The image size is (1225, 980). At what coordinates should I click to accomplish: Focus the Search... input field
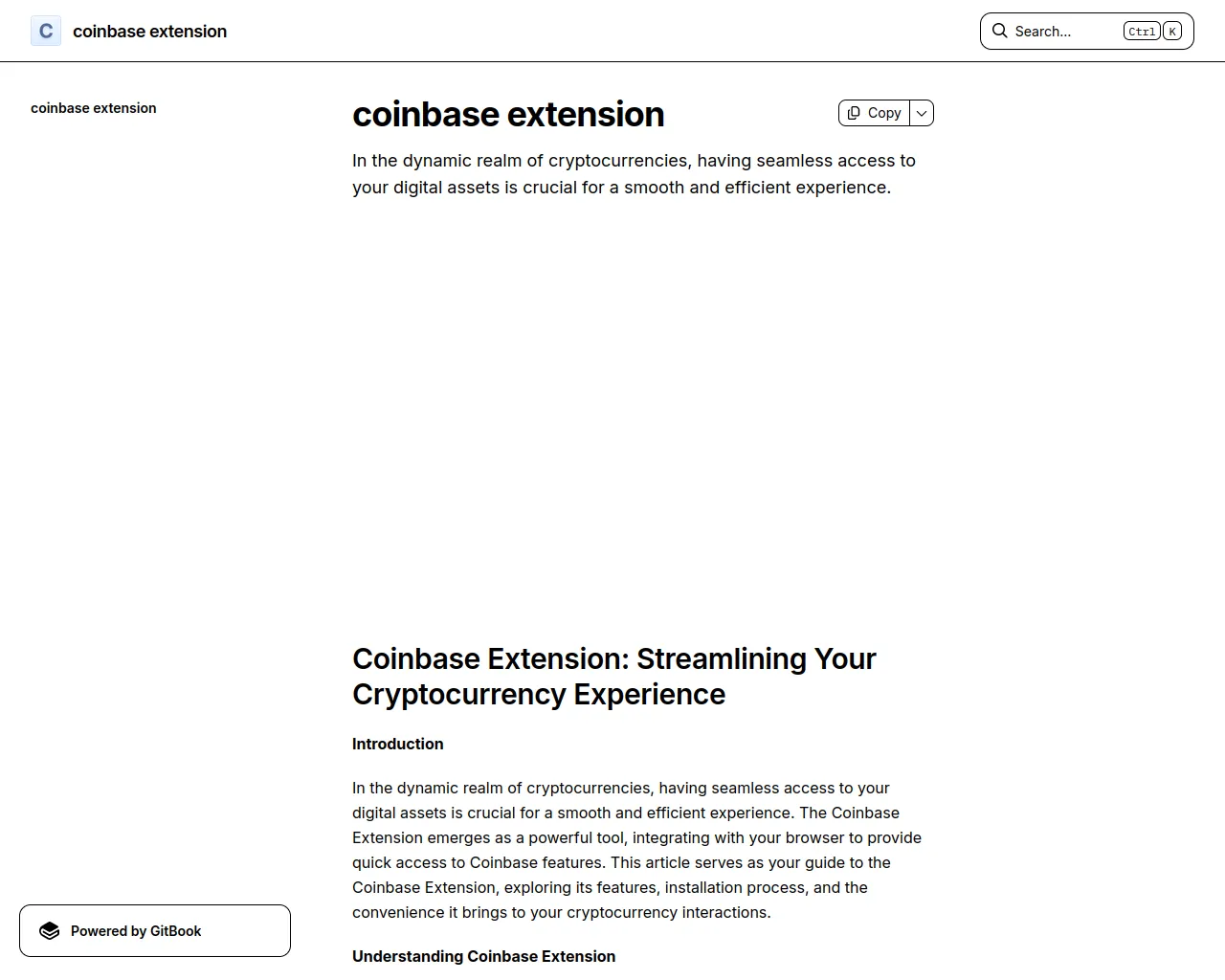coord(1086,31)
